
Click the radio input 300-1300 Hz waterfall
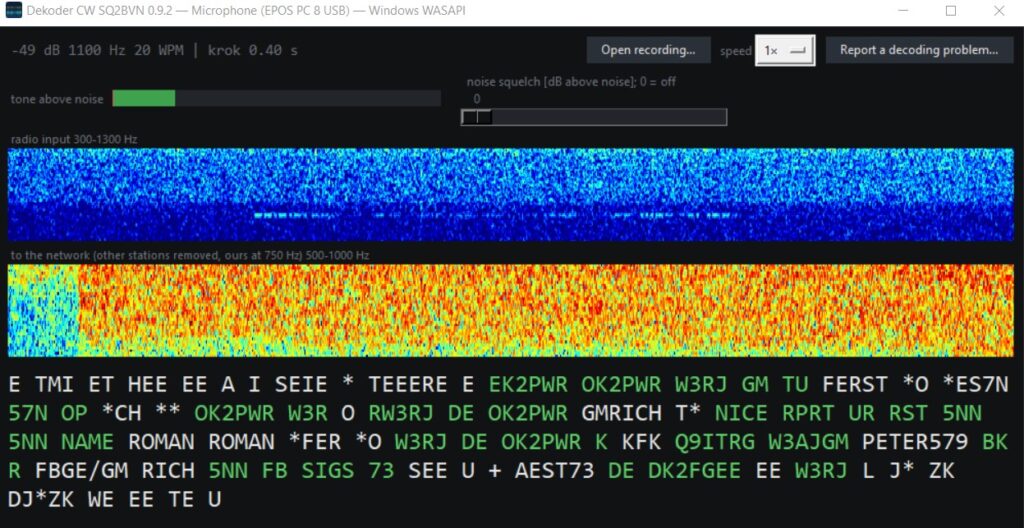click(x=511, y=194)
